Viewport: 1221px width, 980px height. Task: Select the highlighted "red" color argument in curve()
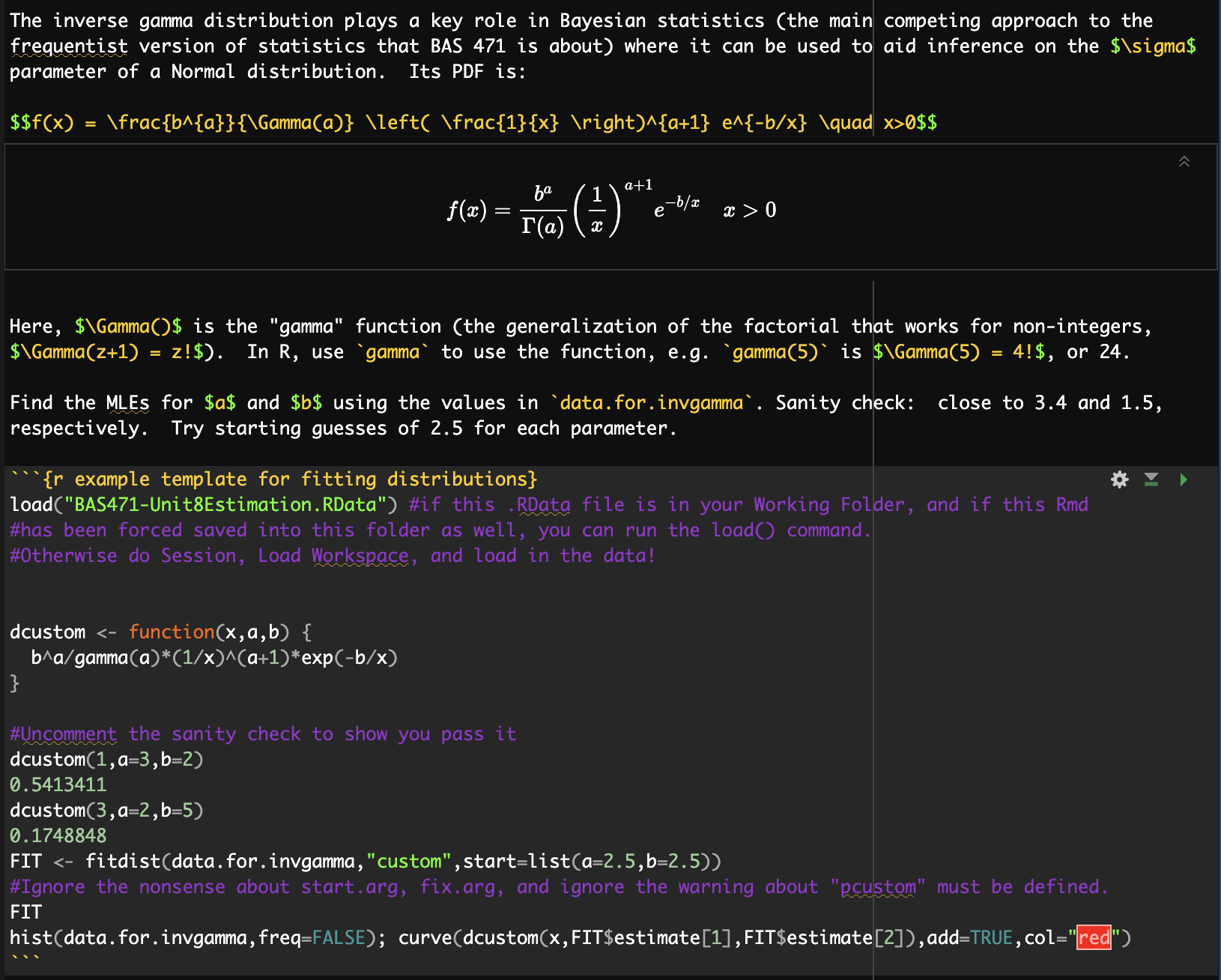pos(1094,937)
